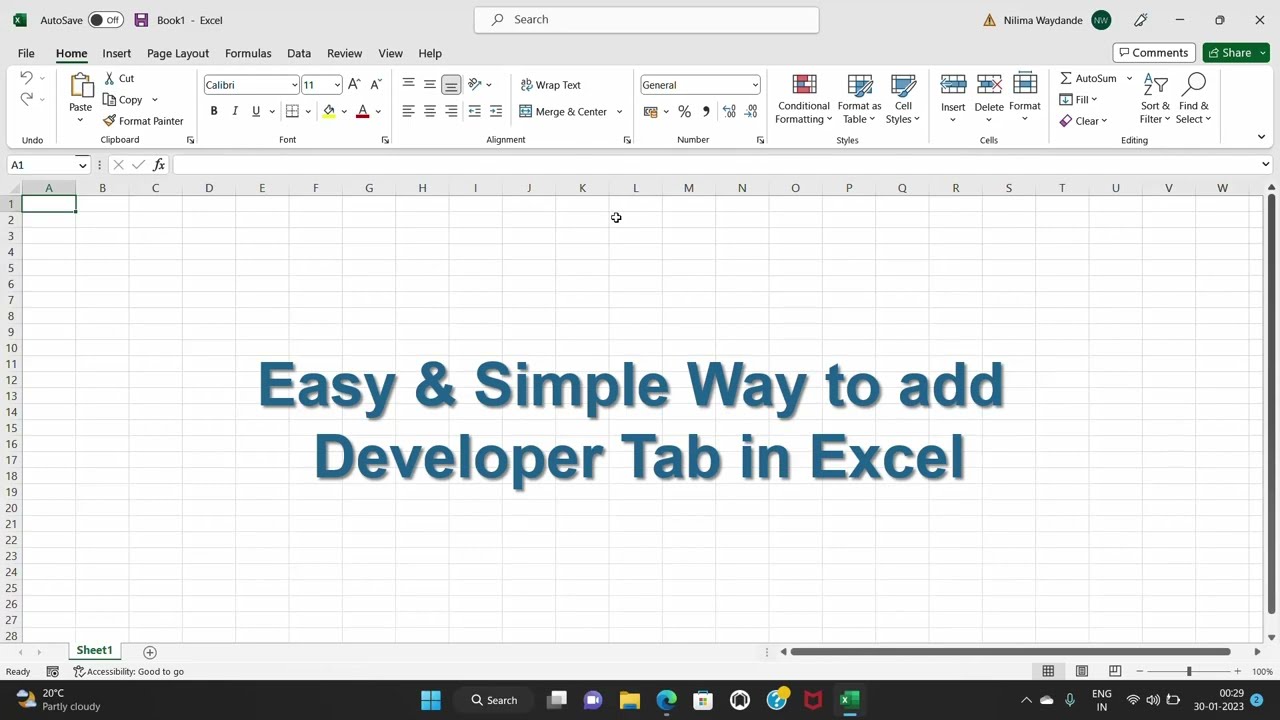Screen dimensions: 1280x720
Task: Activate the Format Painter
Action: coord(143,121)
